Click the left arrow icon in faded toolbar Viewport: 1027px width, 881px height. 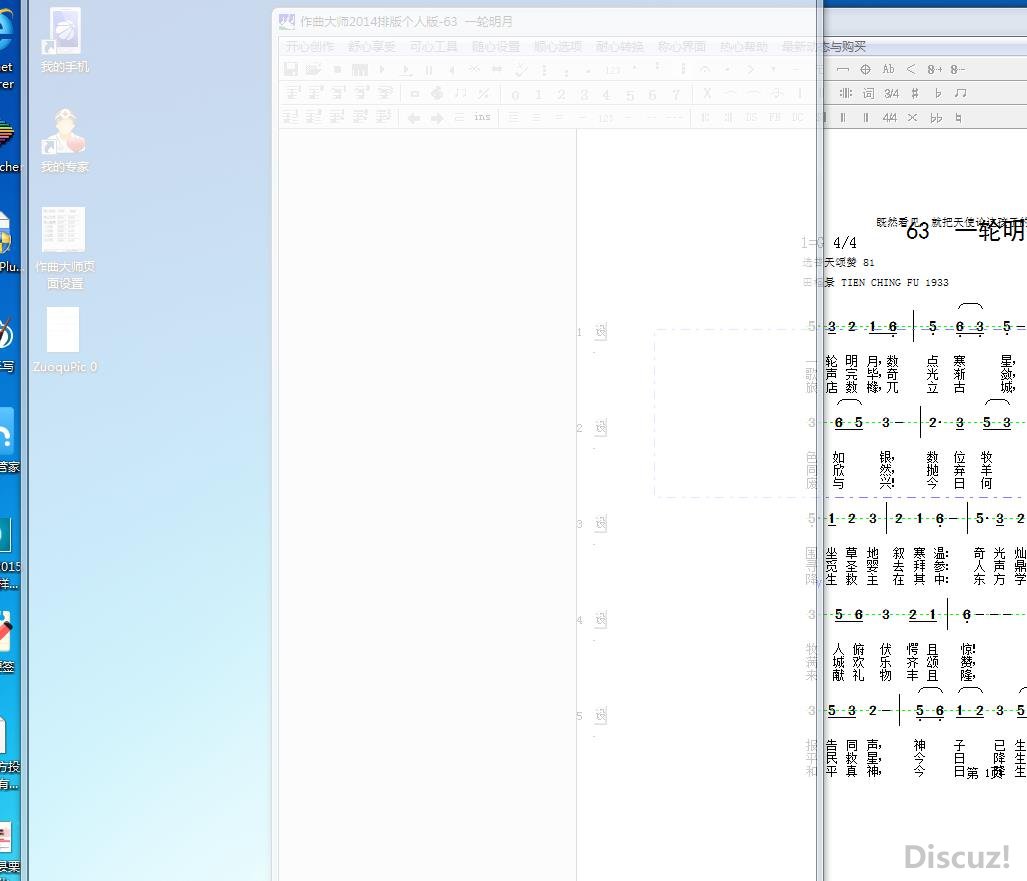point(413,118)
